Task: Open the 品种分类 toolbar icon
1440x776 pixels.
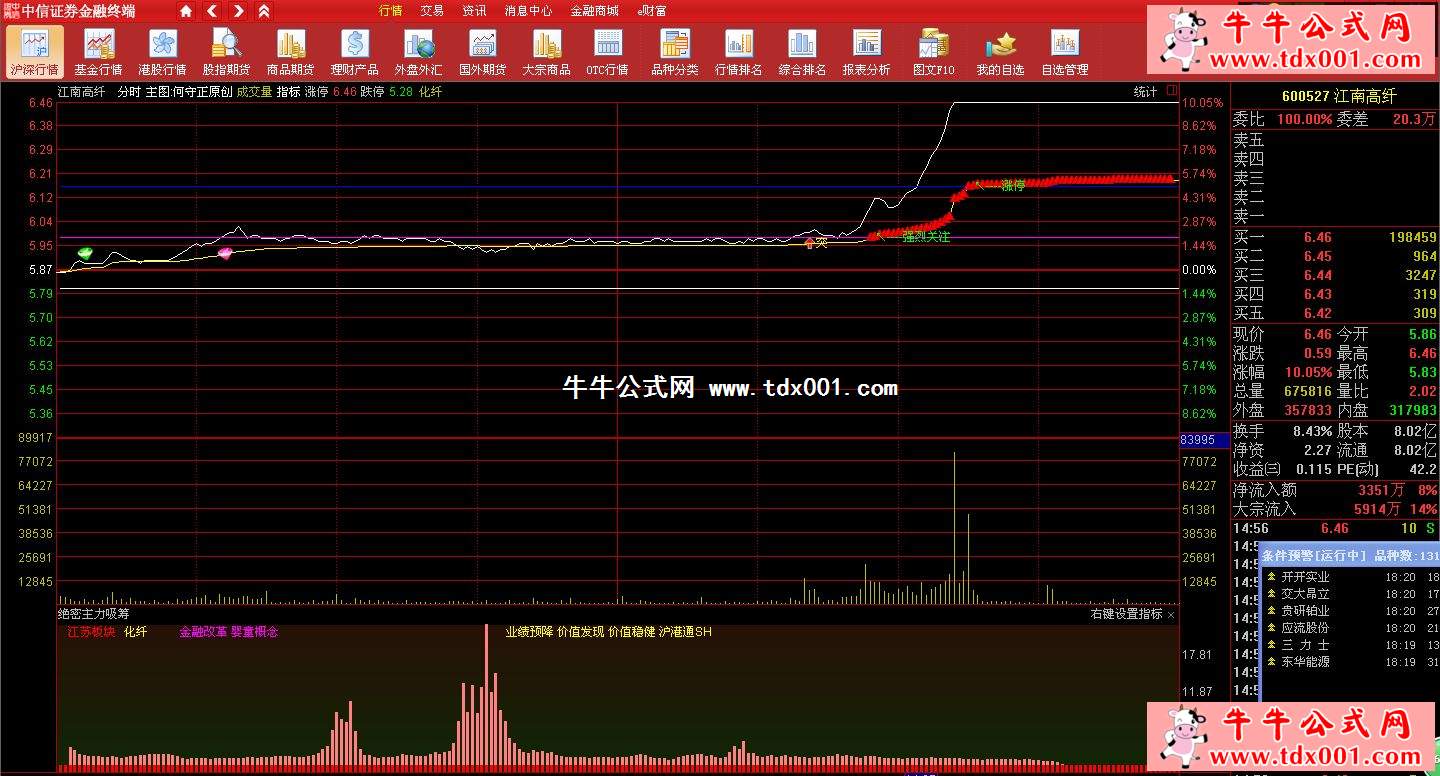Action: pos(675,52)
